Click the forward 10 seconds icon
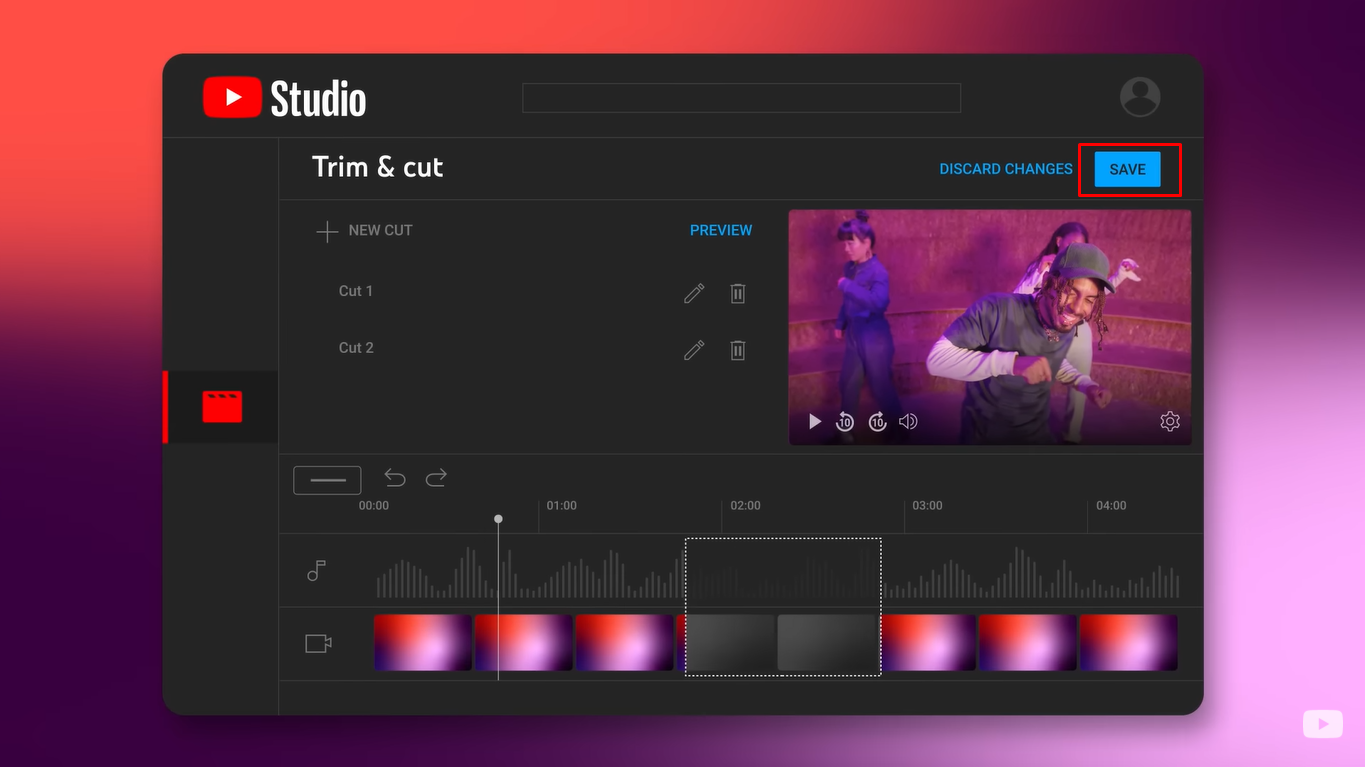Screen dimensions: 1365x767 click(x=877, y=421)
